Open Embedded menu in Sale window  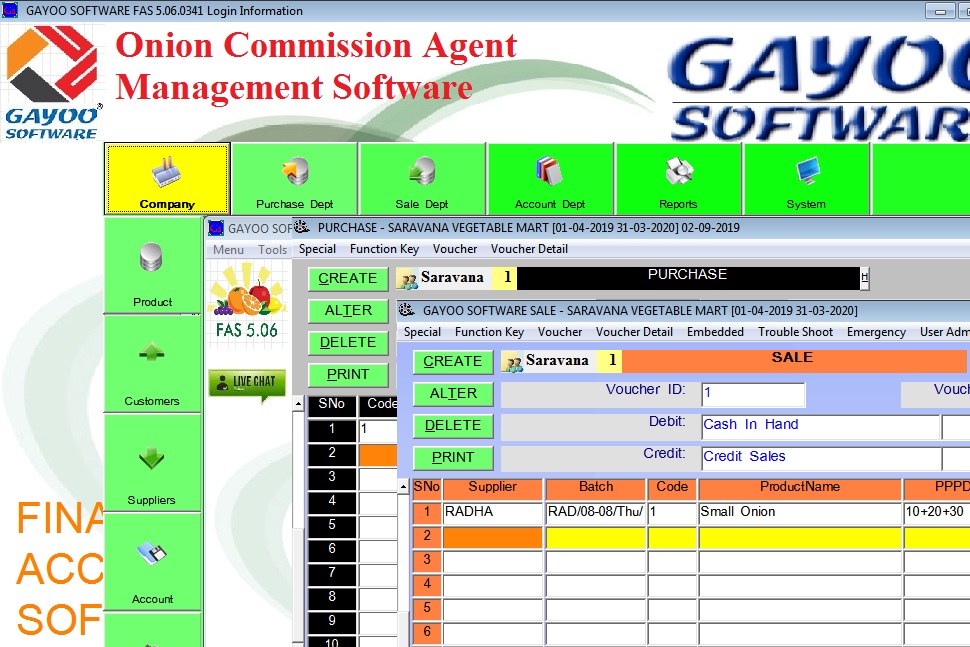click(x=715, y=332)
